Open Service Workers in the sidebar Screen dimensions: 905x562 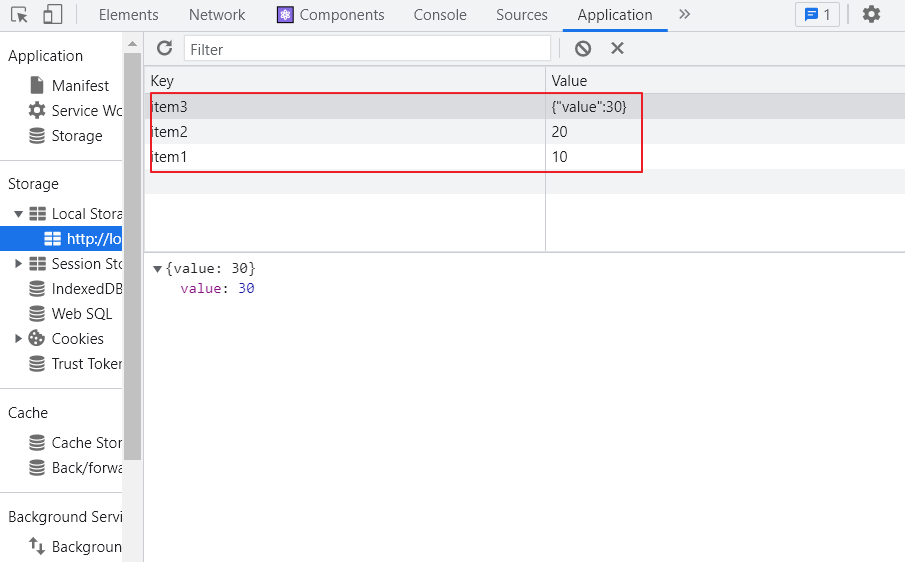coord(75,110)
